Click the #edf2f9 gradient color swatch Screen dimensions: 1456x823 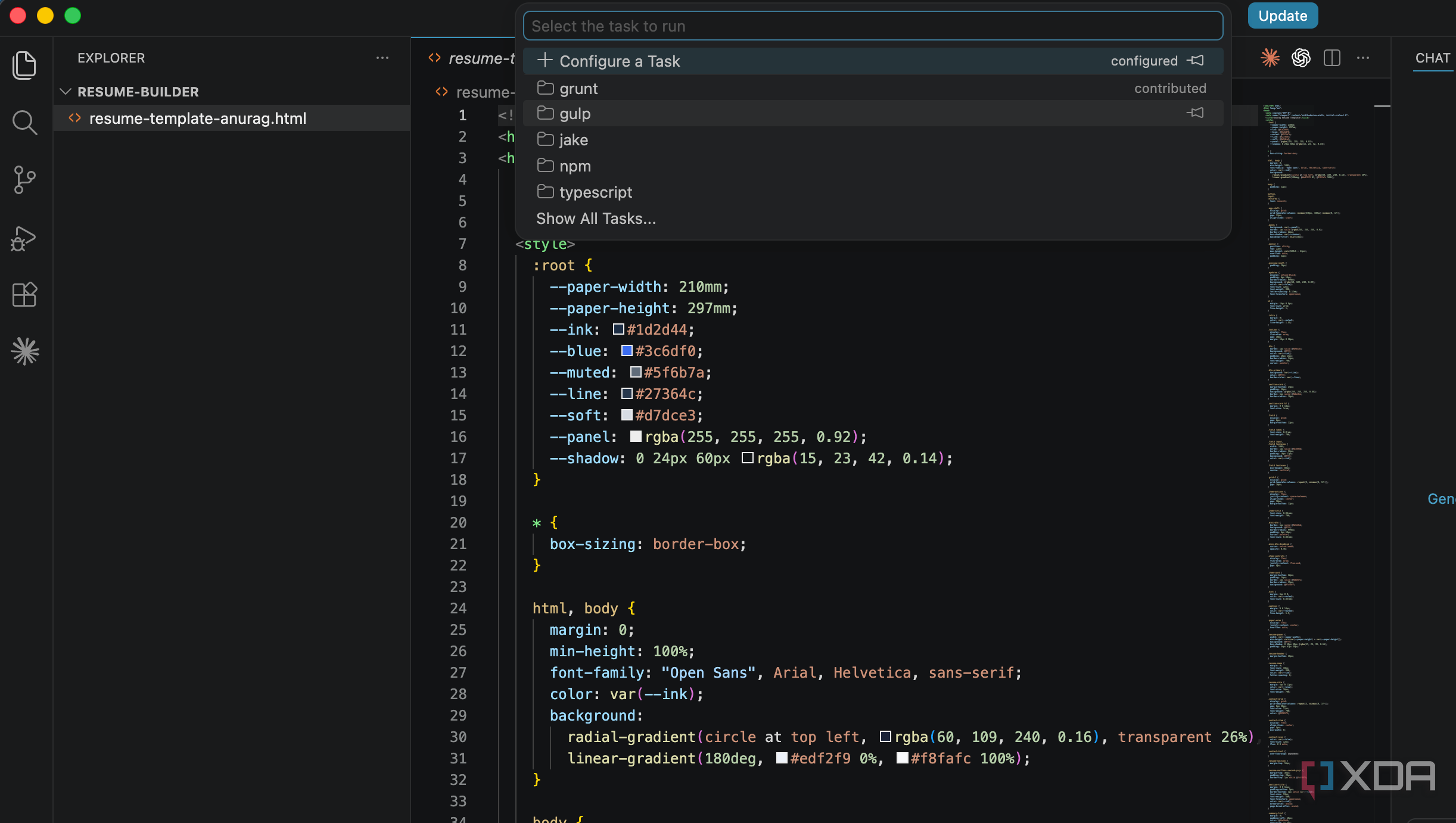(x=782, y=758)
